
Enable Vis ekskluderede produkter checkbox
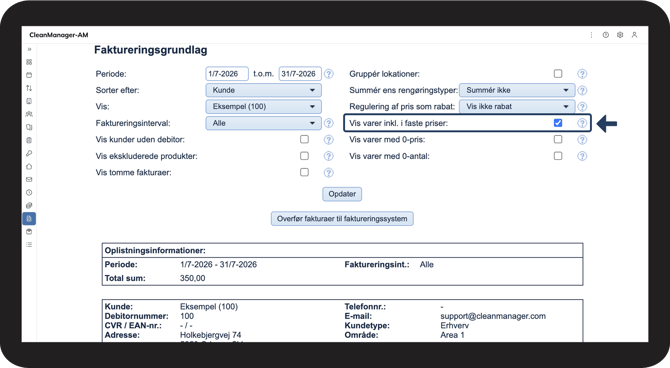[304, 156]
